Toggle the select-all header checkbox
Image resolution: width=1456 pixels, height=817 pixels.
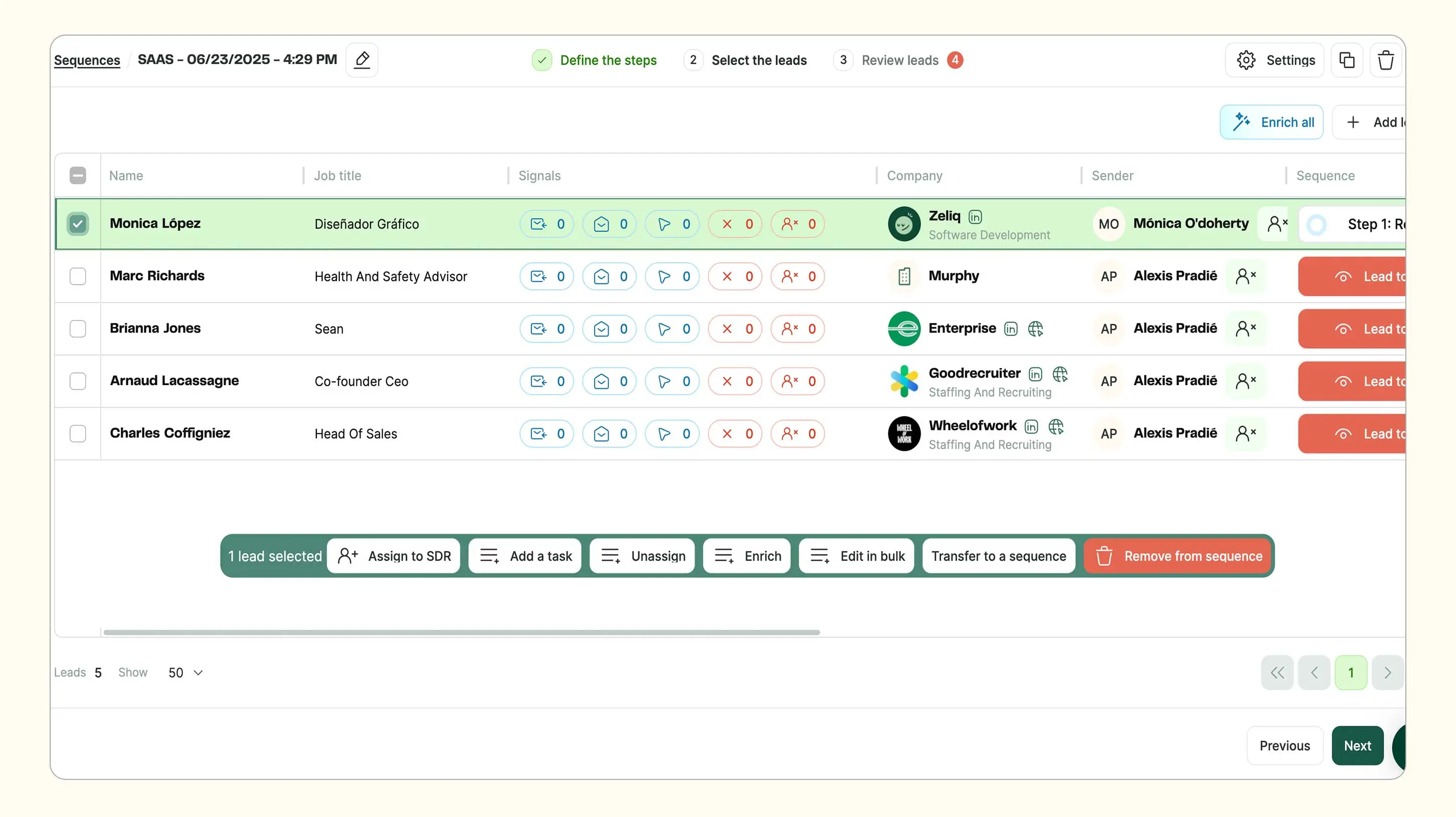point(77,176)
